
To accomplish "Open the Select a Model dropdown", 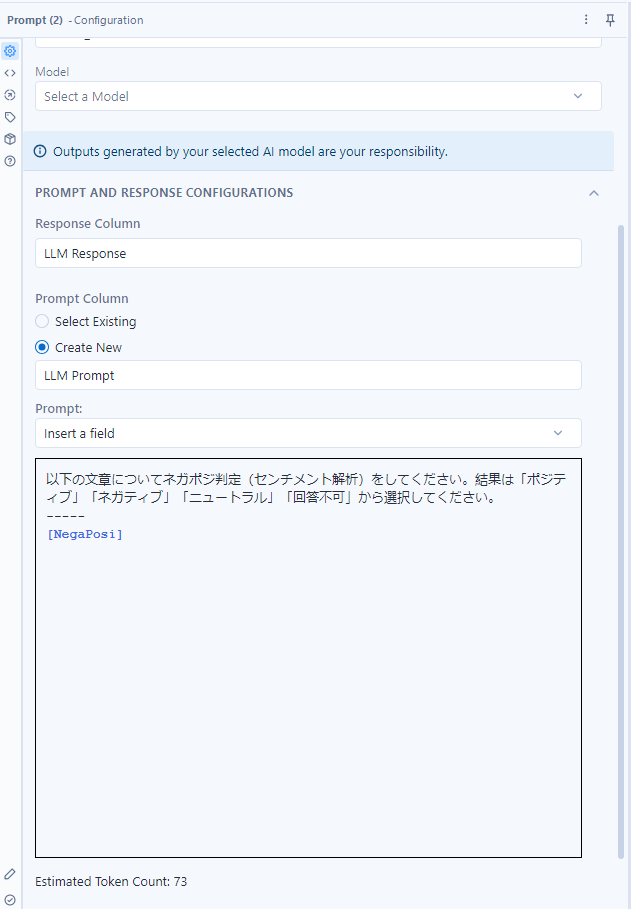I will pos(318,96).
